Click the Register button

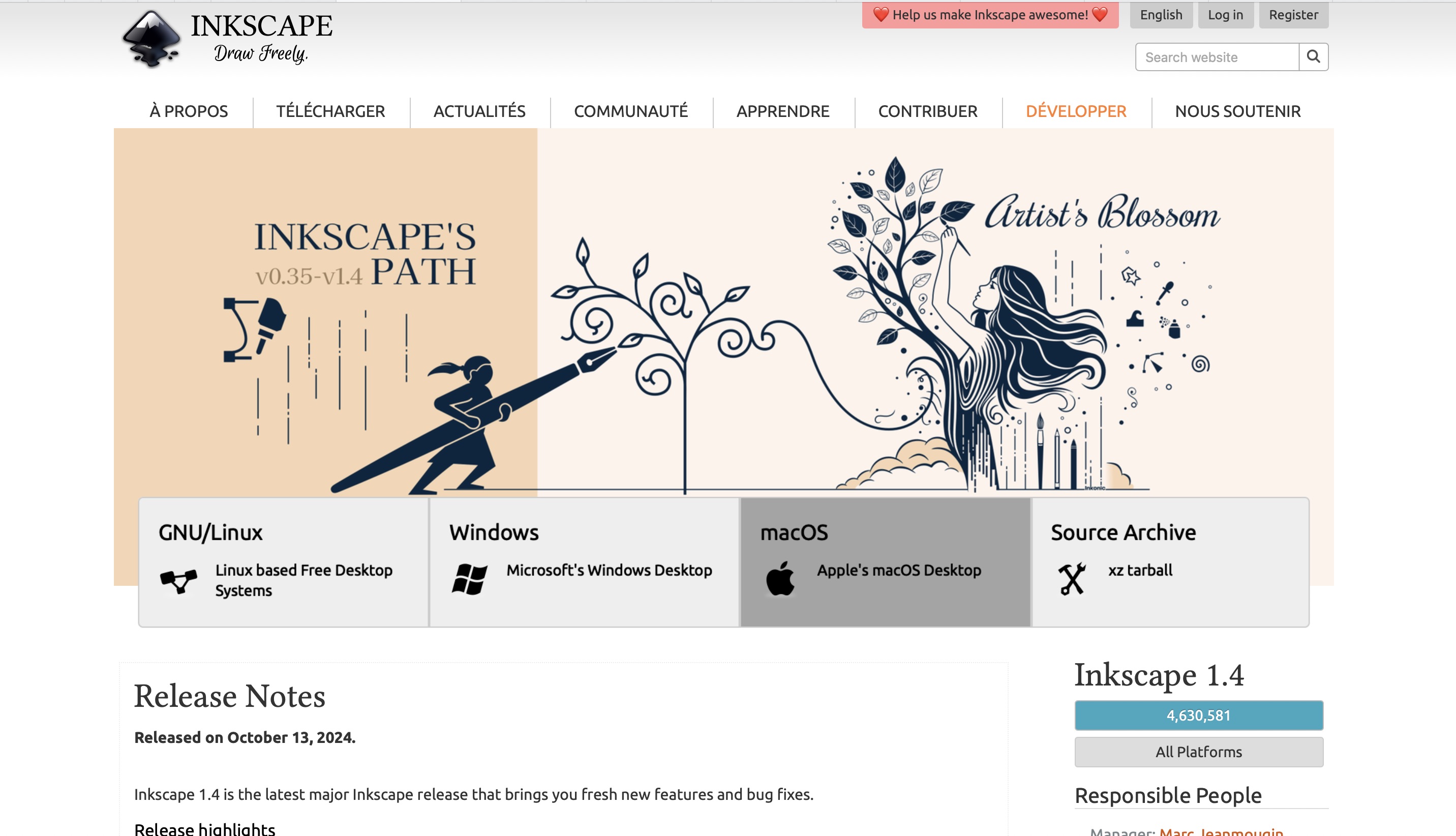[1293, 15]
